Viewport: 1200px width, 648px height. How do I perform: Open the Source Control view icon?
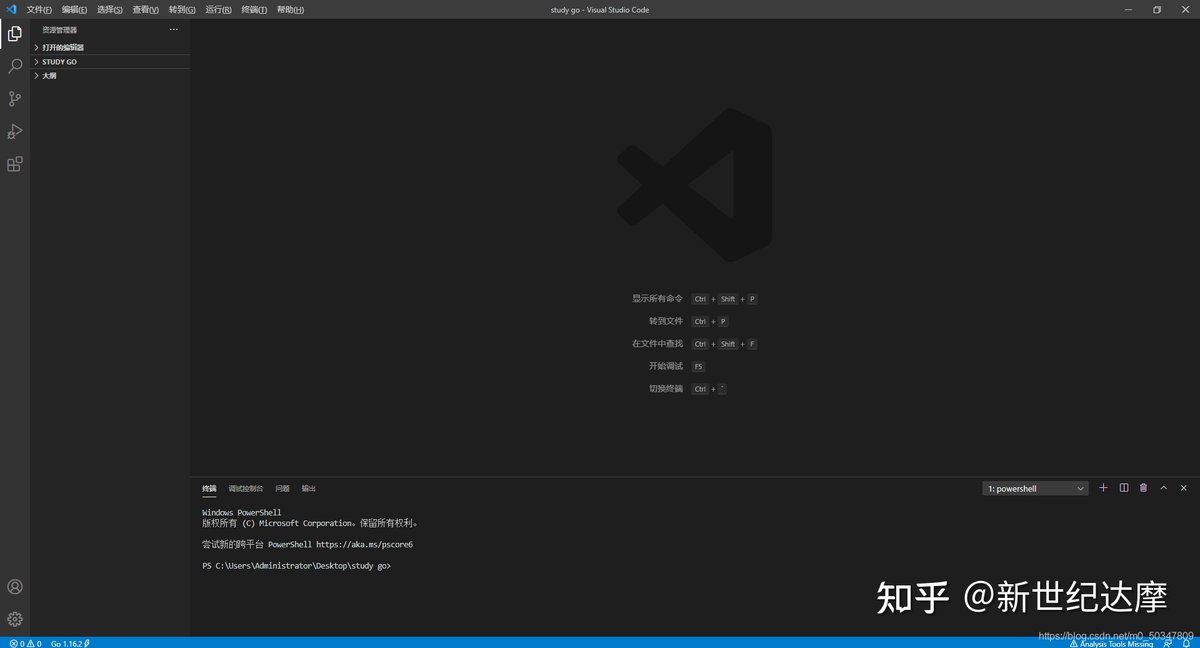(15, 99)
